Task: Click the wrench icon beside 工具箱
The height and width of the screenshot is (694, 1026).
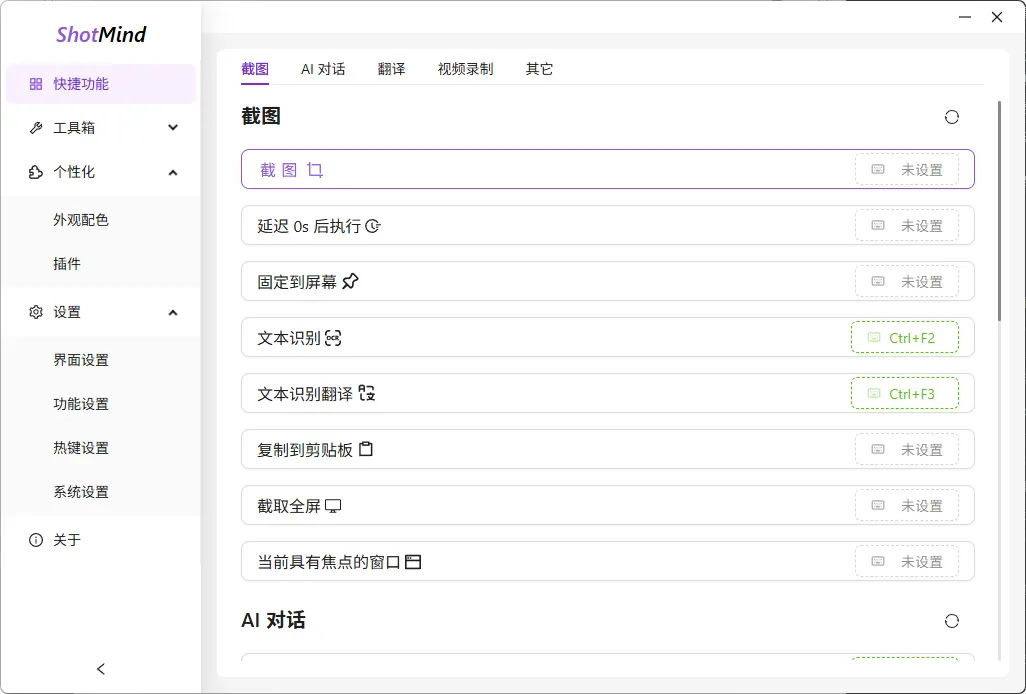Action: point(36,128)
